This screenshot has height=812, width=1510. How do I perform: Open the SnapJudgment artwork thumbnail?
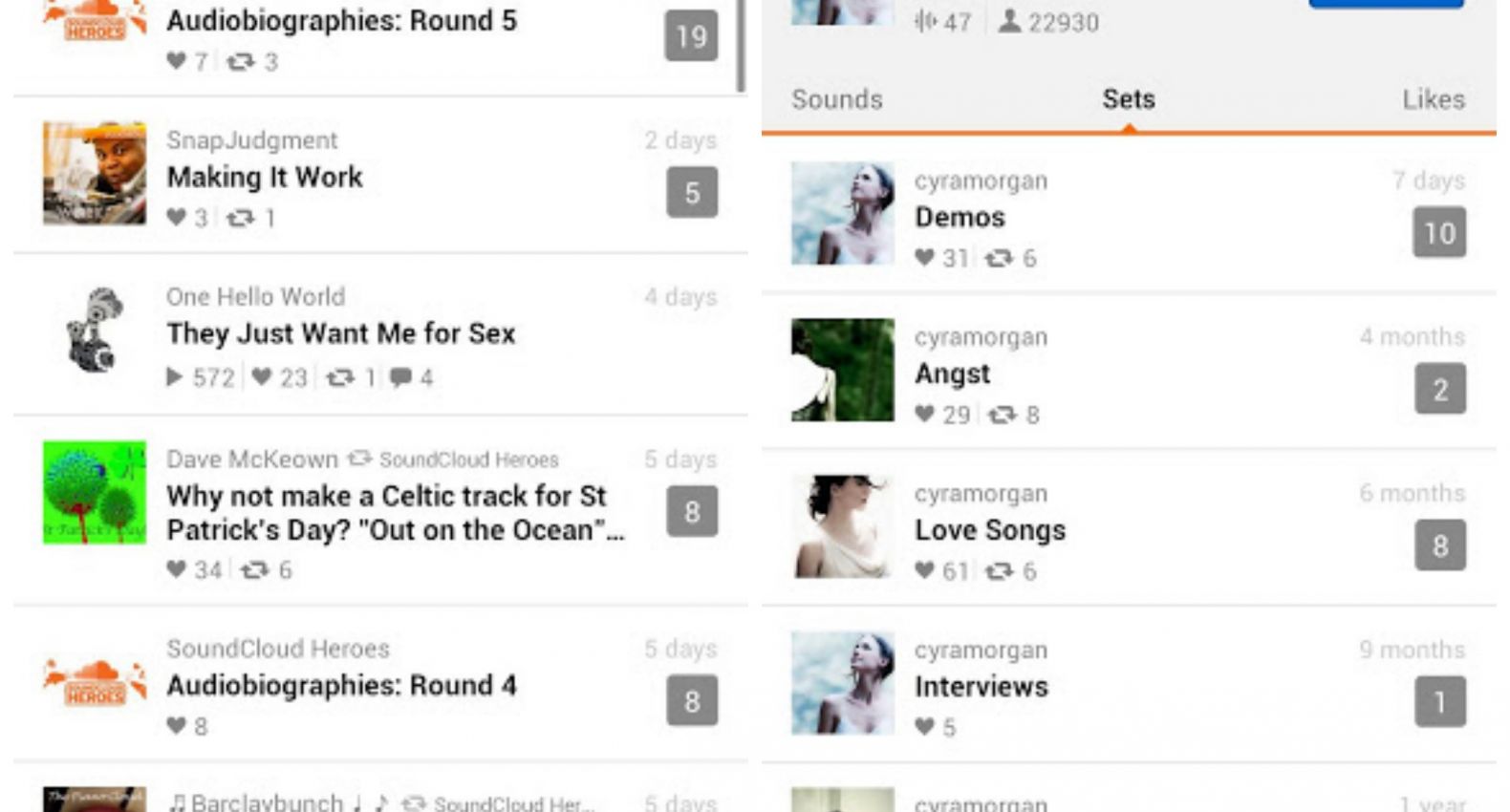pos(95,173)
